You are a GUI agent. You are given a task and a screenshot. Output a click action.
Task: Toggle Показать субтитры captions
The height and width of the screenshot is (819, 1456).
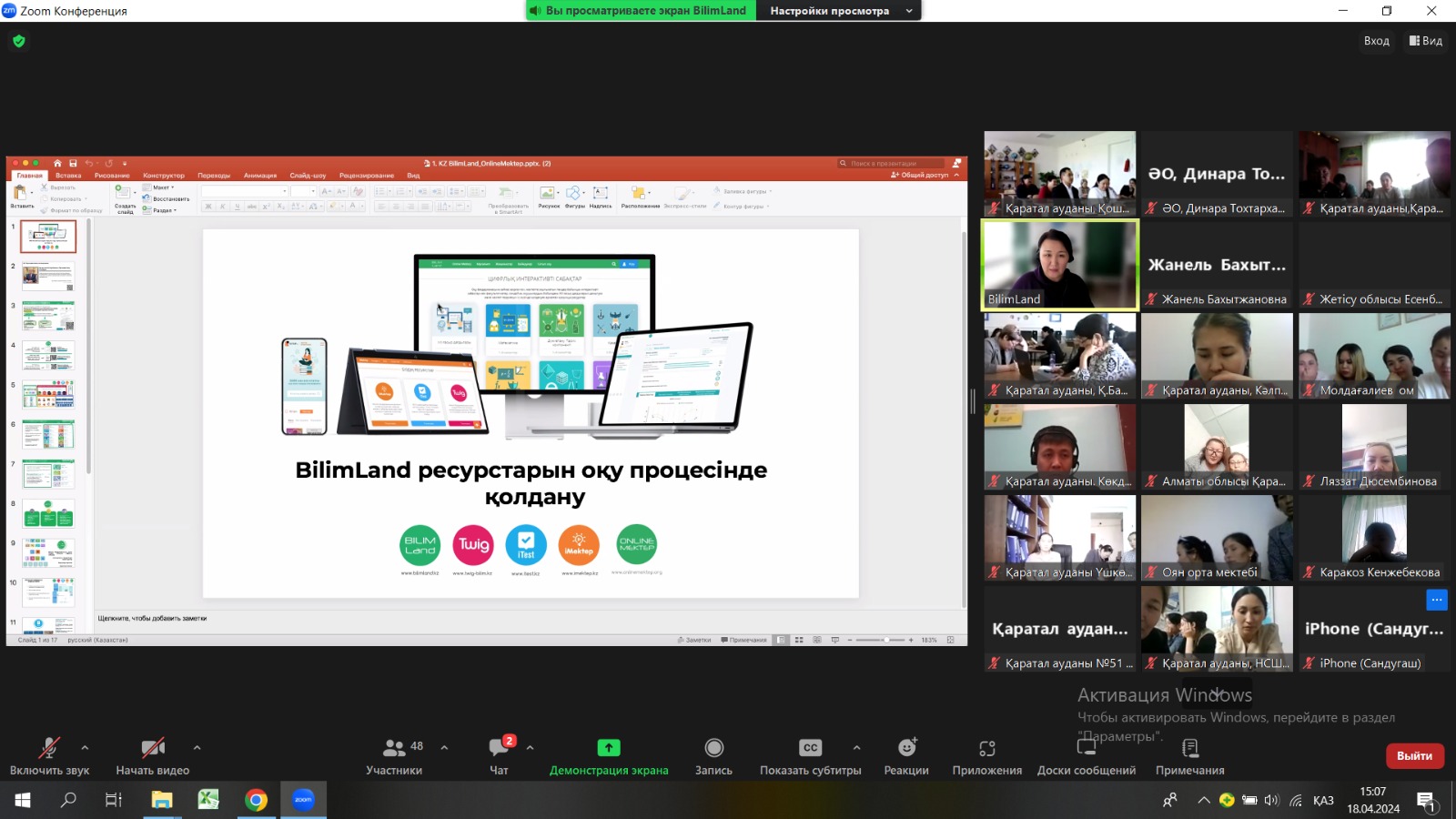pos(810,756)
